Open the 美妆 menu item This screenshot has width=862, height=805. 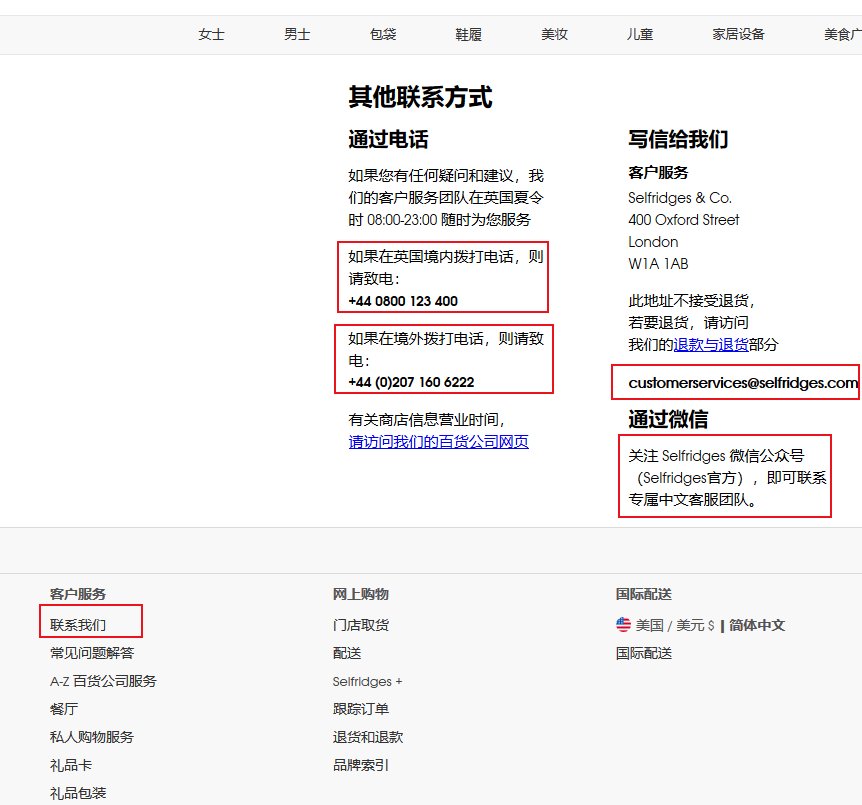coord(554,35)
